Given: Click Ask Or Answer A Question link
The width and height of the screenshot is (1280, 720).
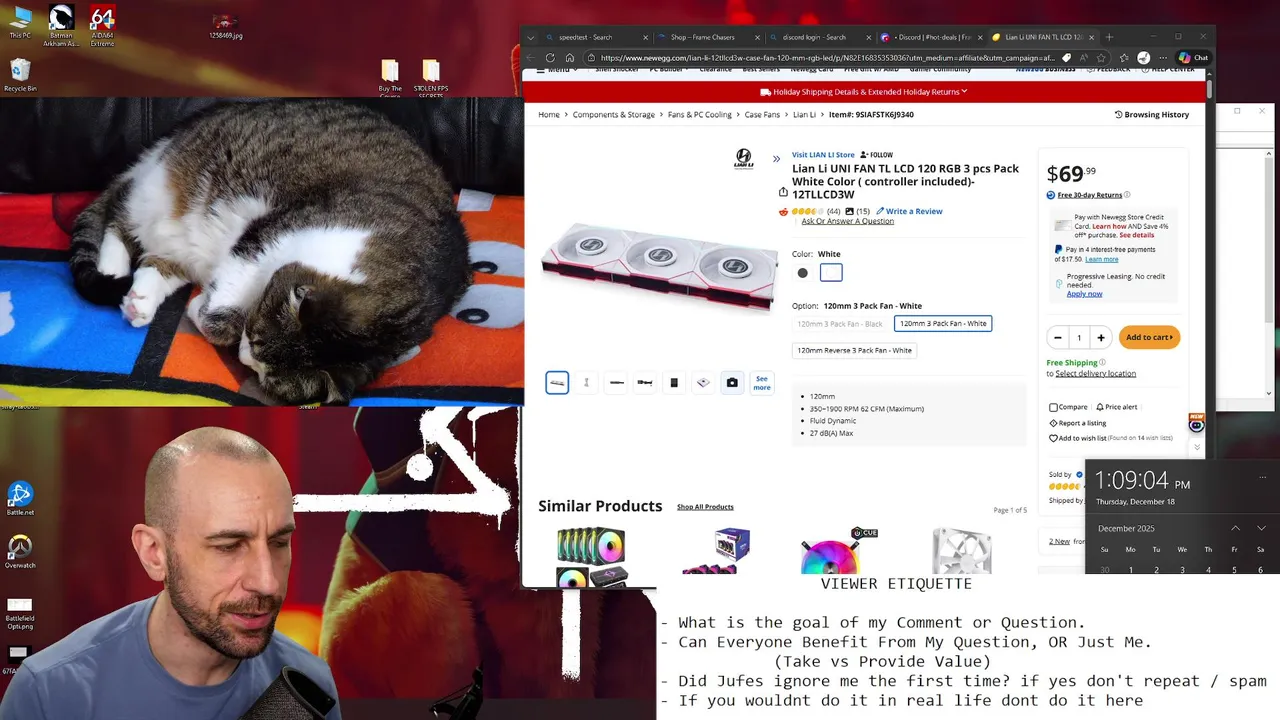Looking at the screenshot, I should click(x=848, y=221).
